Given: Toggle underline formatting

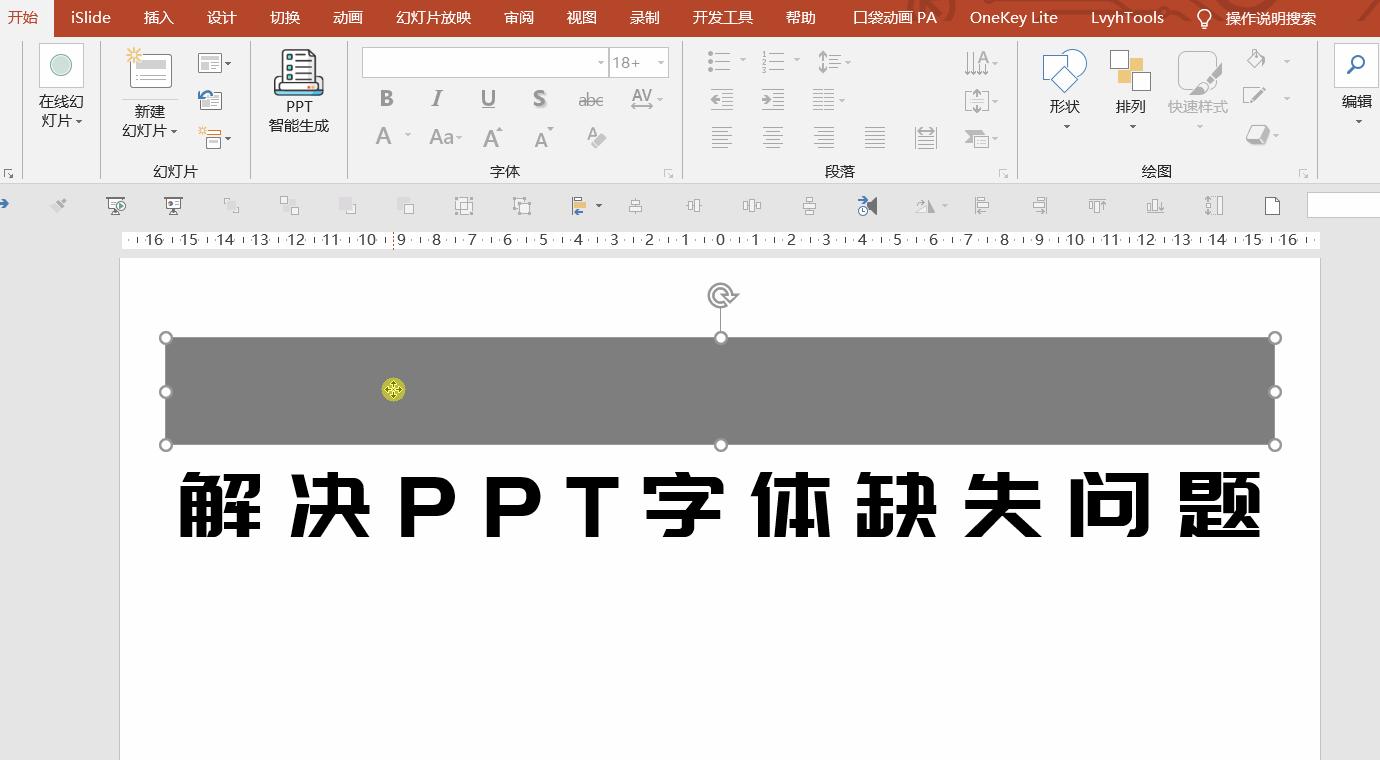Looking at the screenshot, I should pos(487,98).
